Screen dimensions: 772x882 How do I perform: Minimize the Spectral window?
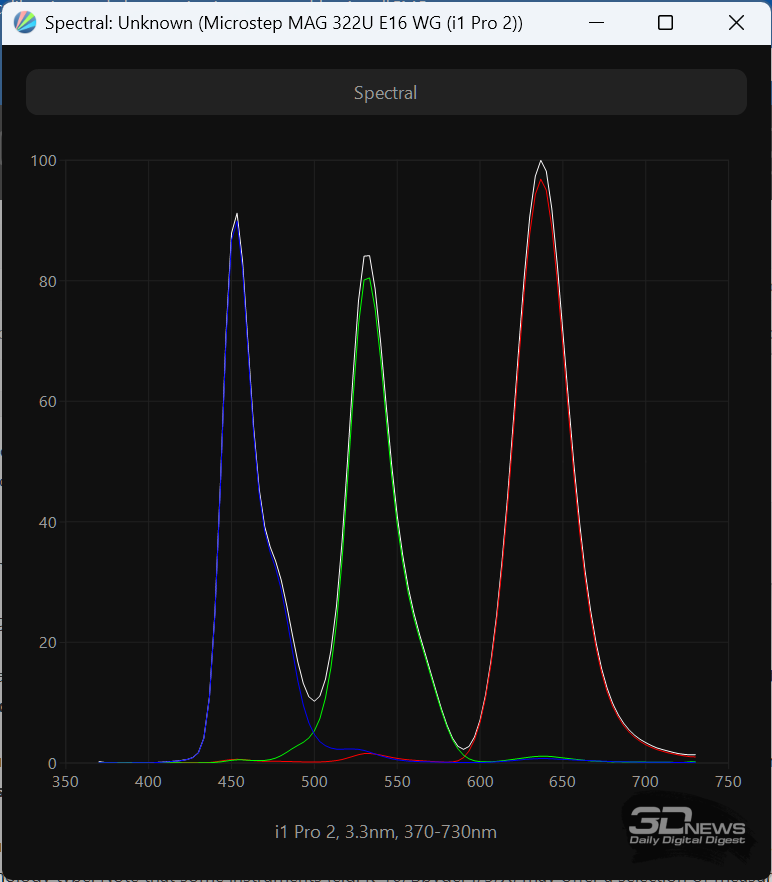595,23
